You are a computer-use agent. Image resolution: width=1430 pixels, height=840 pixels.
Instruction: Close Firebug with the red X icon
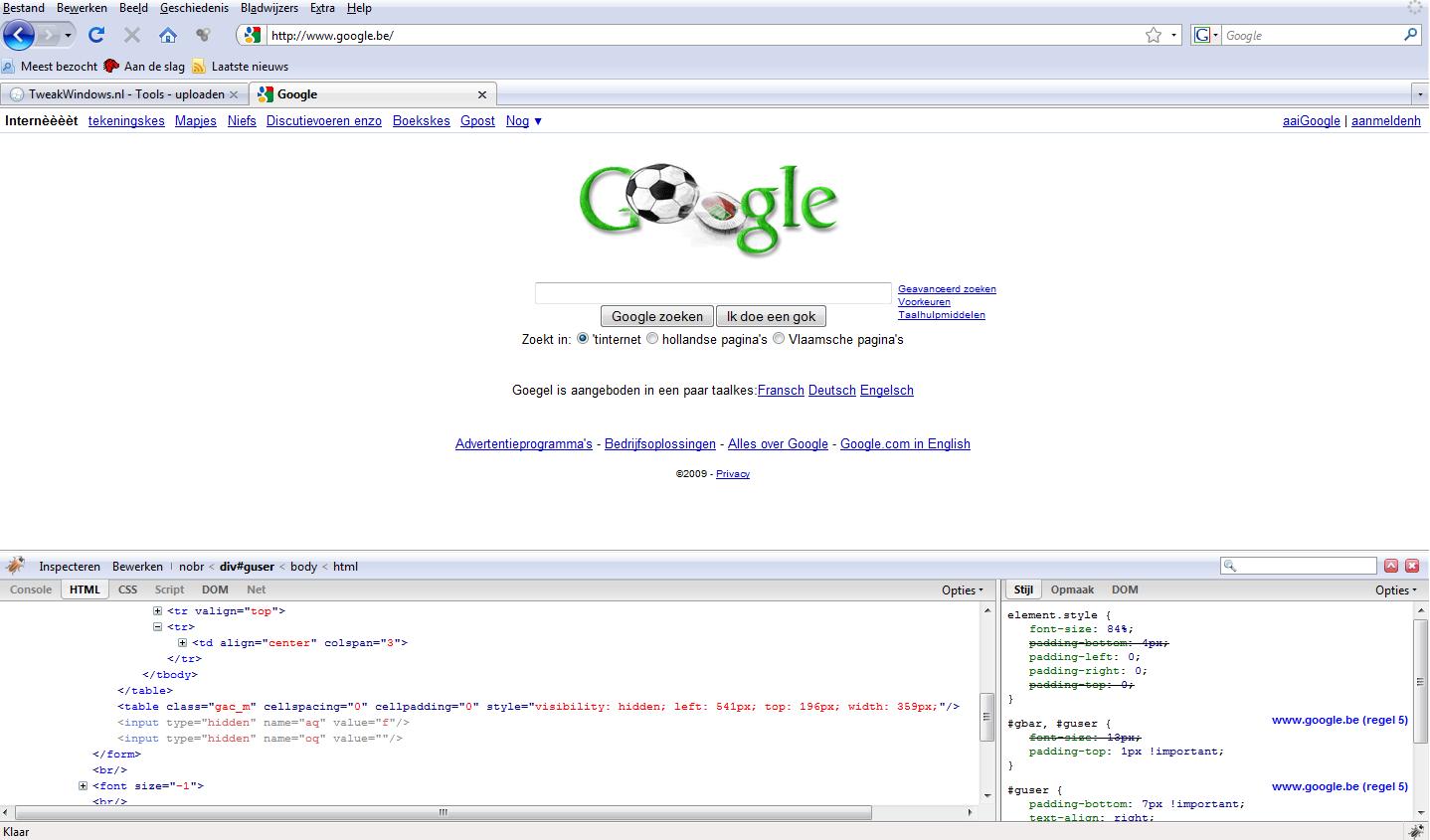coord(1412,566)
